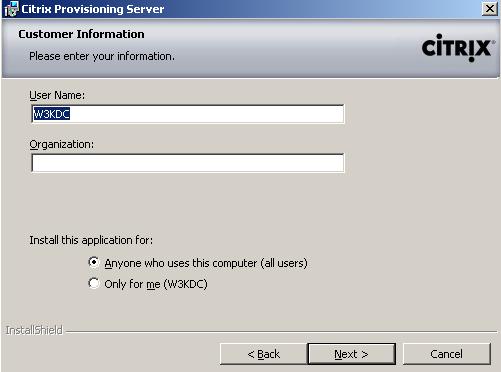
Task: Focus the Organization text field
Action: pos(188,163)
